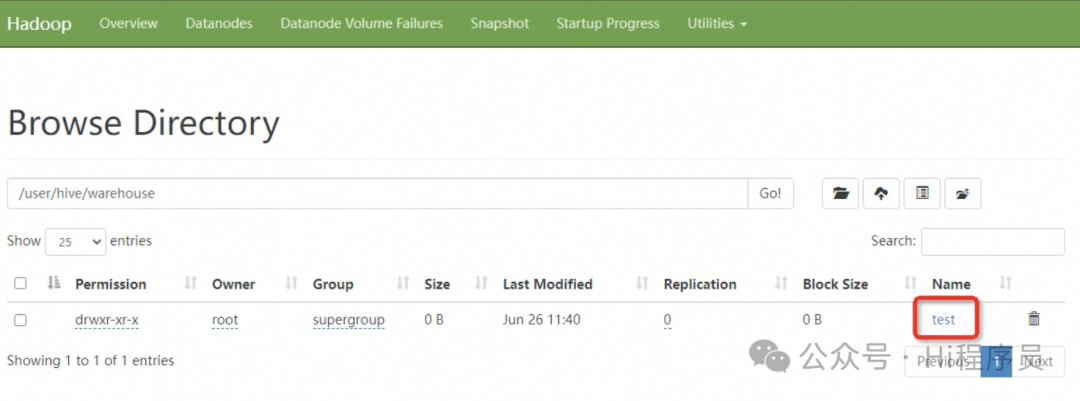Click the root owner value
The height and width of the screenshot is (401, 1080).
point(225,320)
